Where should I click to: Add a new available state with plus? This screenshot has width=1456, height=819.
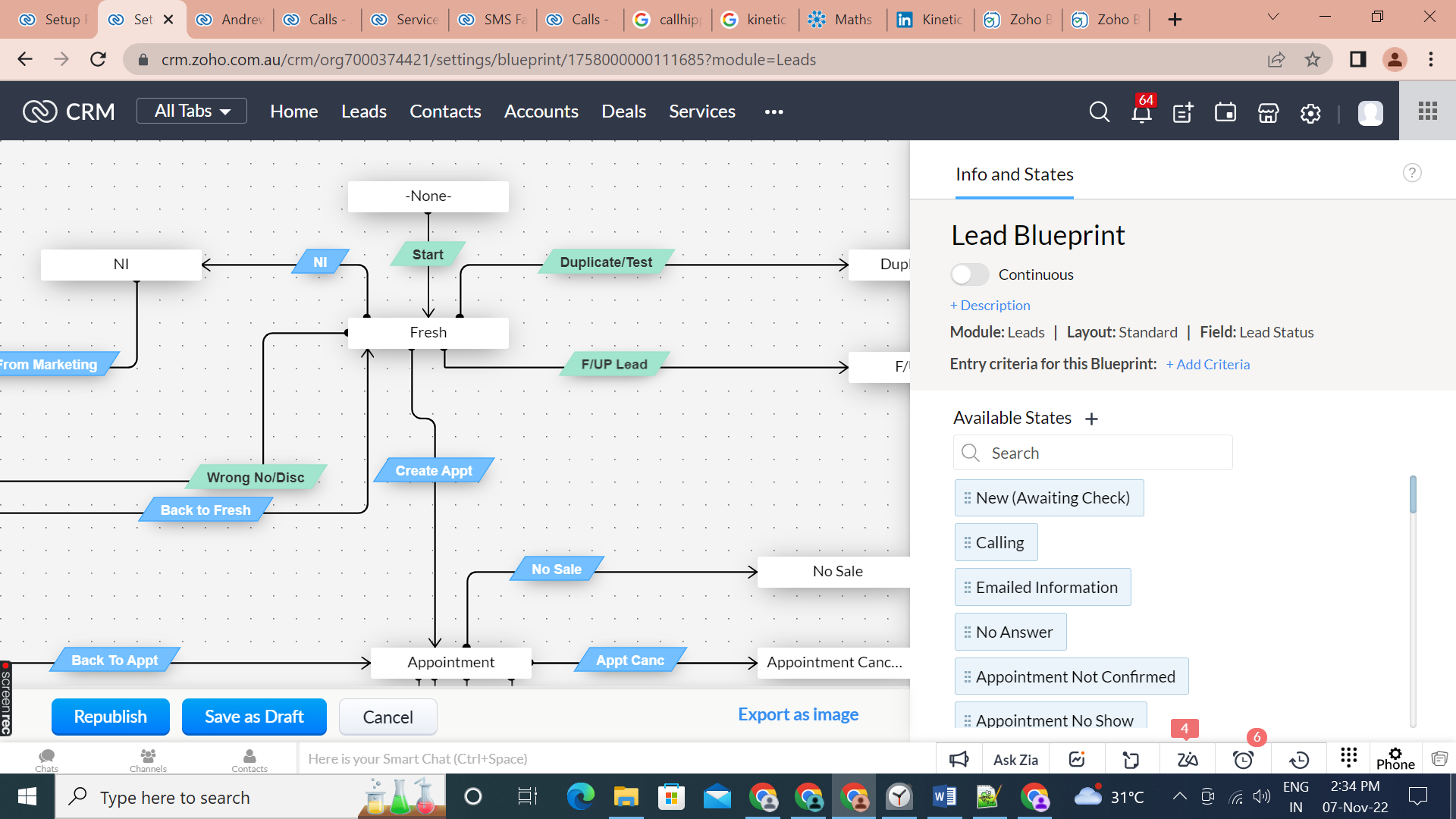pyautogui.click(x=1091, y=419)
